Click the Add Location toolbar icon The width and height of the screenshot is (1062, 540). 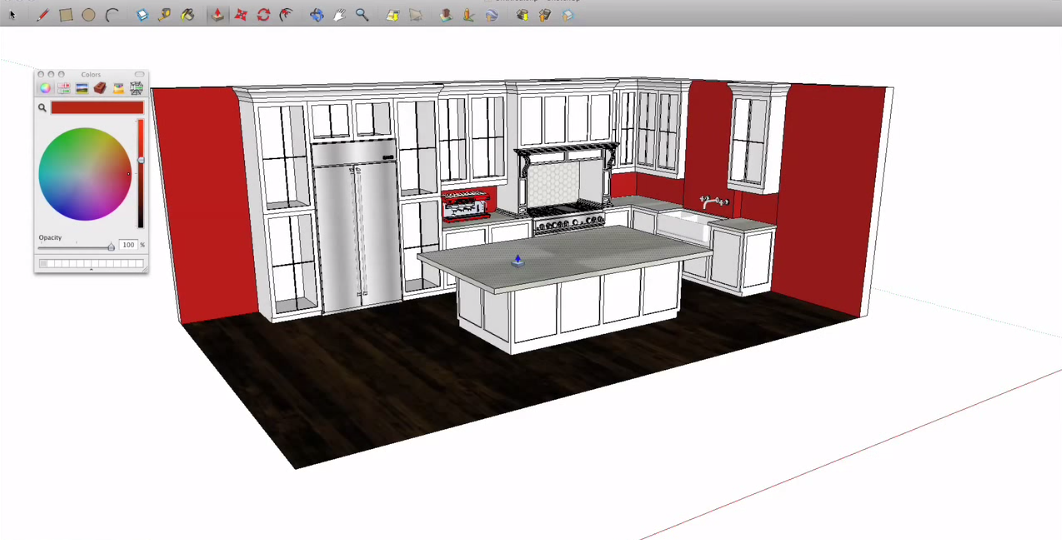[x=469, y=14]
